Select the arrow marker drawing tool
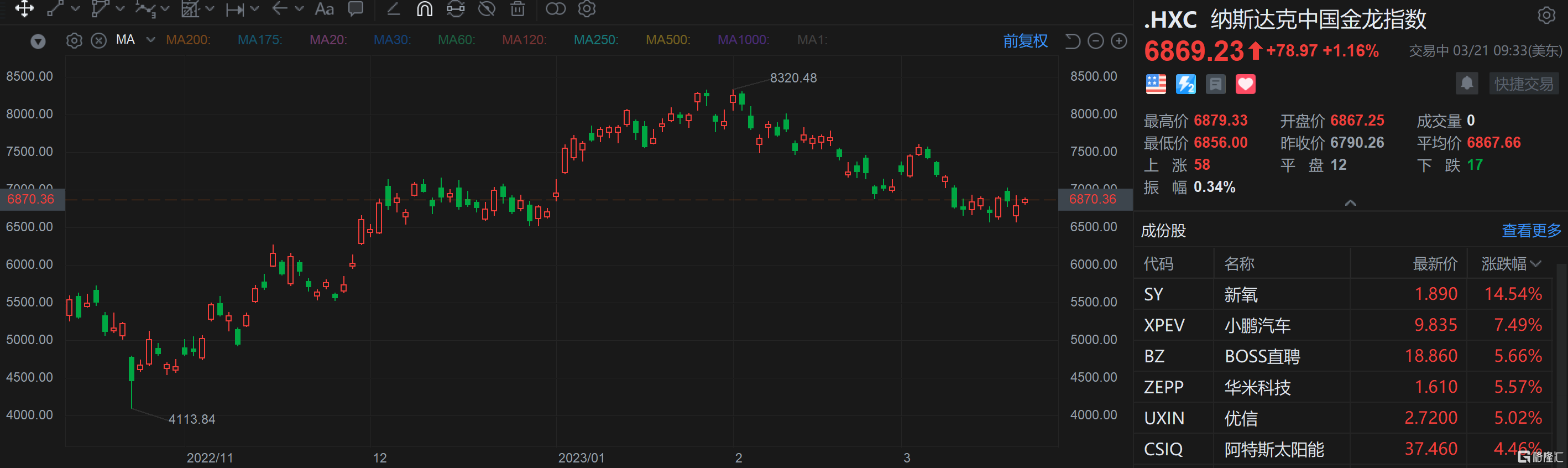The width and height of the screenshot is (1568, 468). [x=280, y=8]
